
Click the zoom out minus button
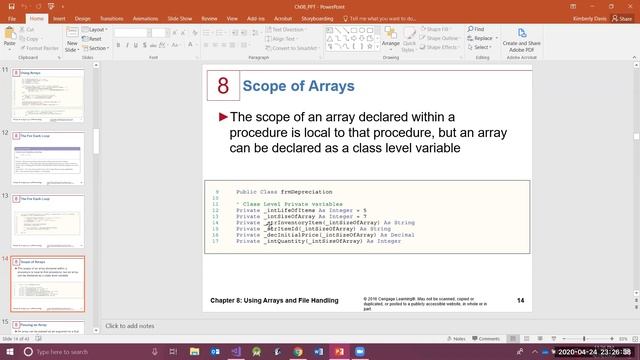[x=564, y=338]
